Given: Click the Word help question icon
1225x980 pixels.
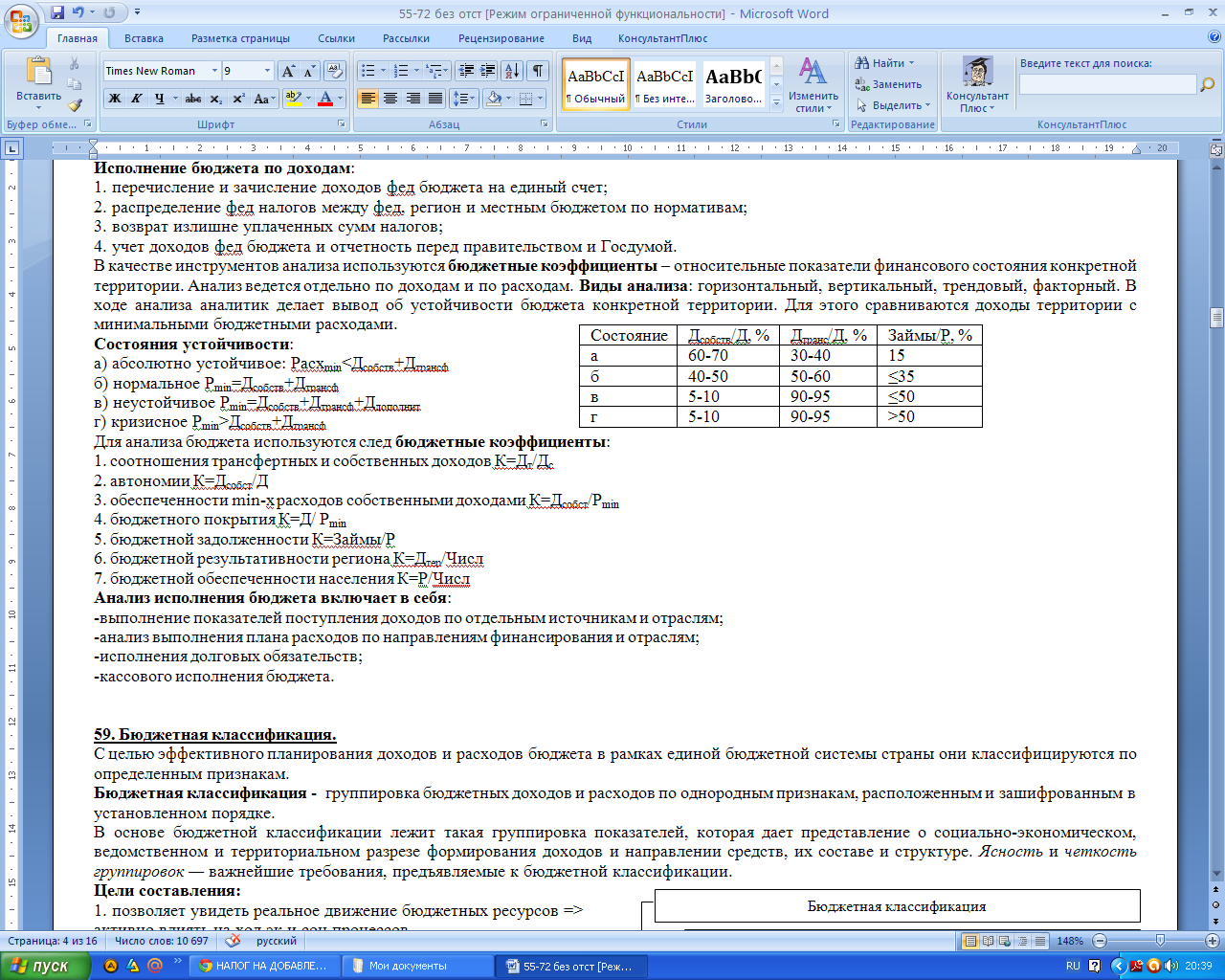Looking at the screenshot, I should click(x=1214, y=38).
